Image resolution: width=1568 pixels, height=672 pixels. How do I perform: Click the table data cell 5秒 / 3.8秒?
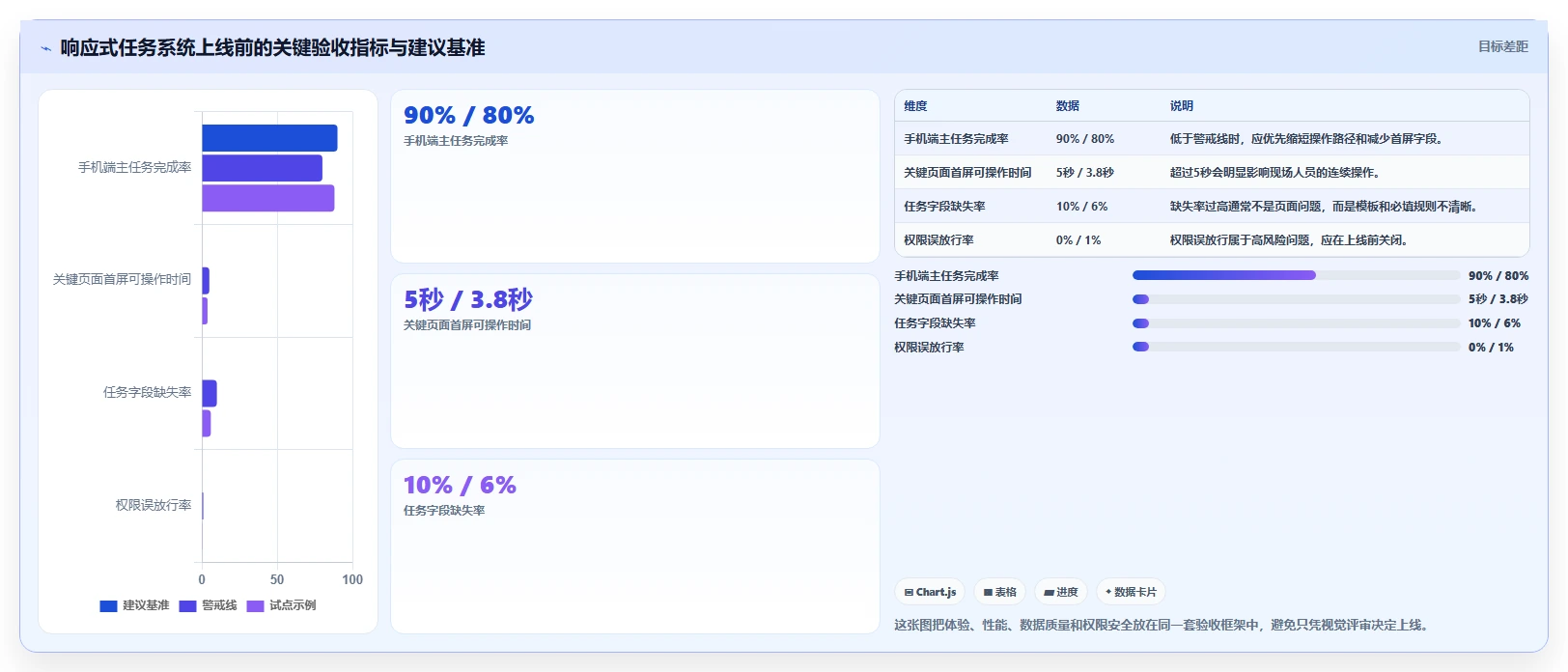[x=1085, y=173]
